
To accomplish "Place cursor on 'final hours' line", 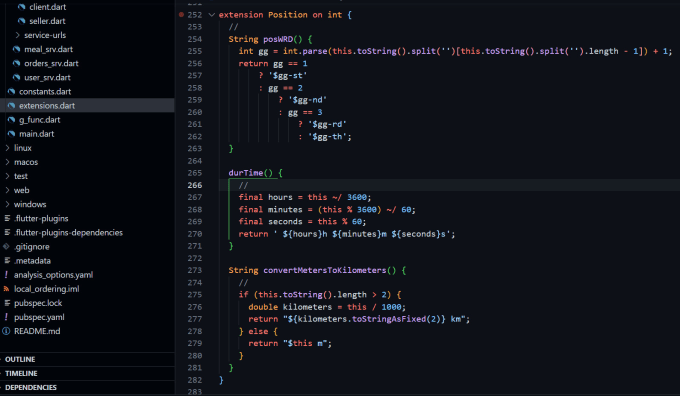I will [304, 197].
